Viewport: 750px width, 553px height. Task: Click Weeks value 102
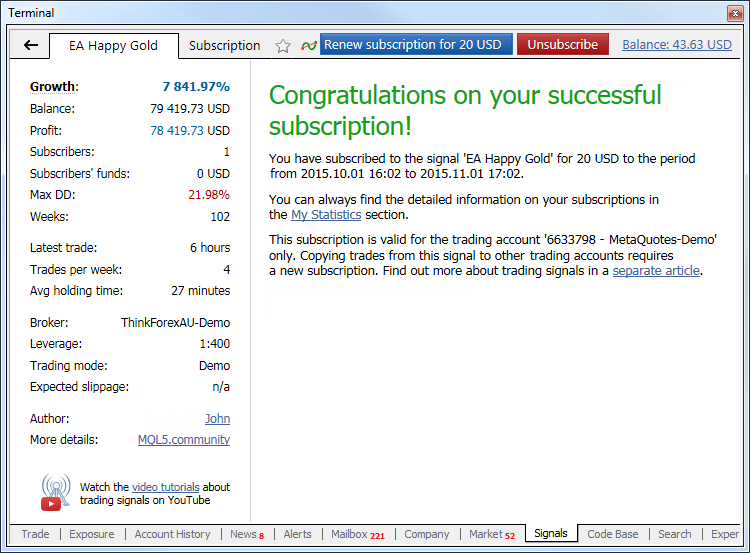pyautogui.click(x=220, y=217)
